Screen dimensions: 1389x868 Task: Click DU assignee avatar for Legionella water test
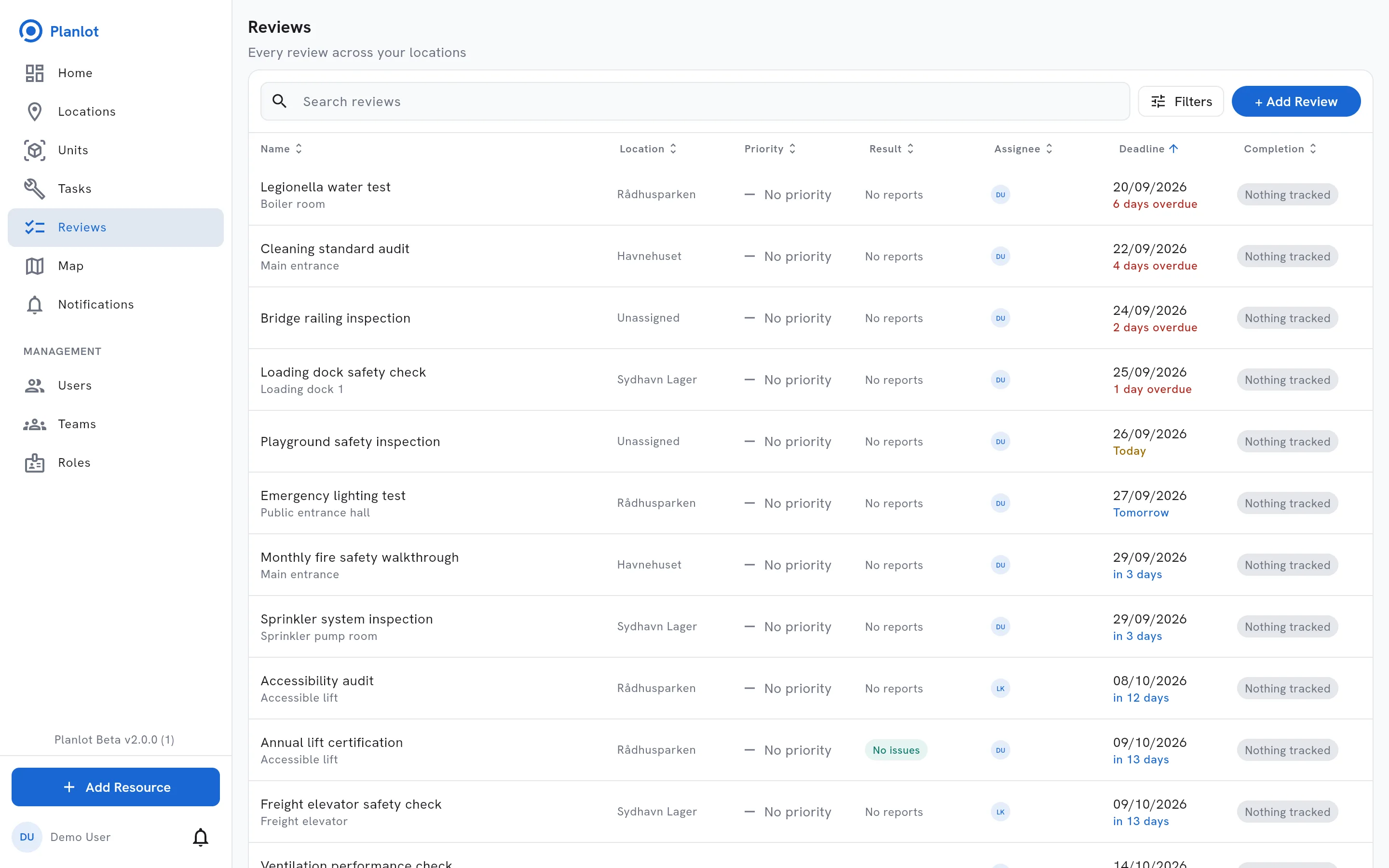1000,195
